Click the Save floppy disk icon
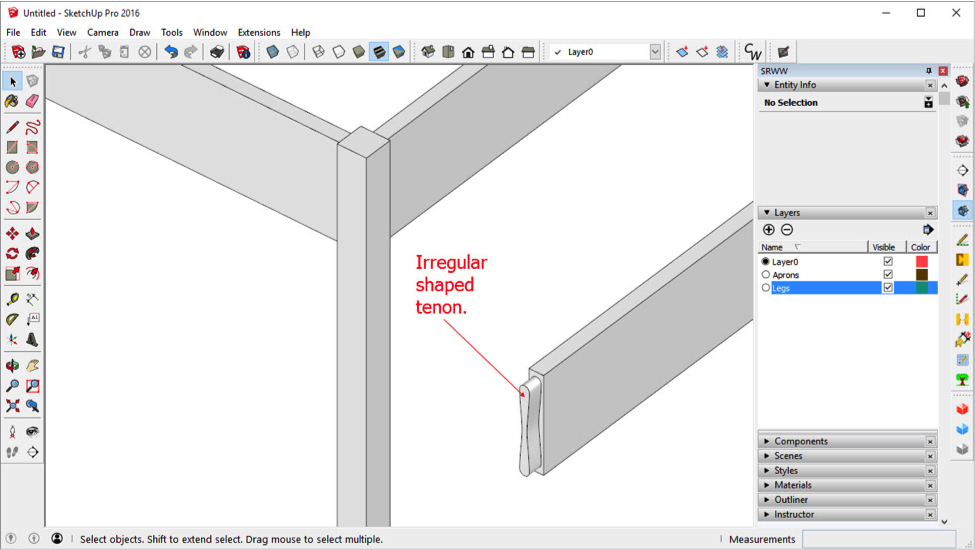The width and height of the screenshot is (975, 550). [x=58, y=52]
